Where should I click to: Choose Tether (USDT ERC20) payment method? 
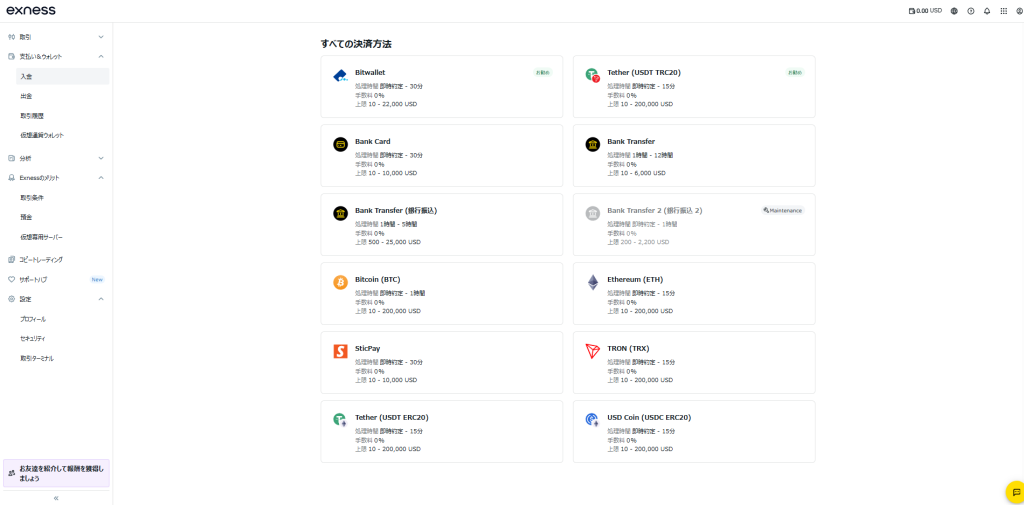point(441,431)
